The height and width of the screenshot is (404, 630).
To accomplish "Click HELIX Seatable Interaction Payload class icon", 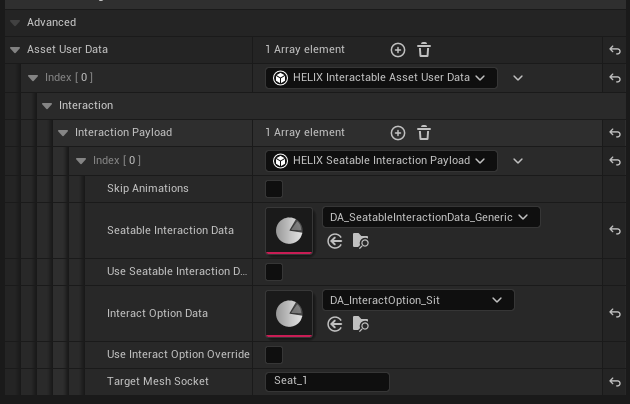I will point(280,161).
